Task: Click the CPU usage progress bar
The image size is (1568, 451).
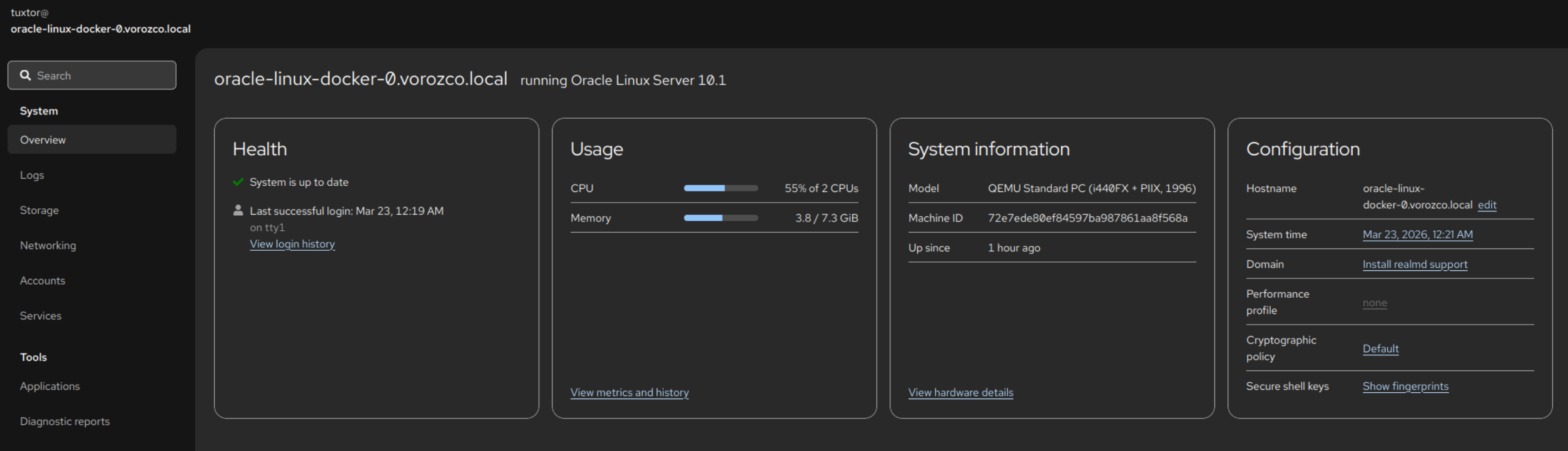Action: coord(721,188)
